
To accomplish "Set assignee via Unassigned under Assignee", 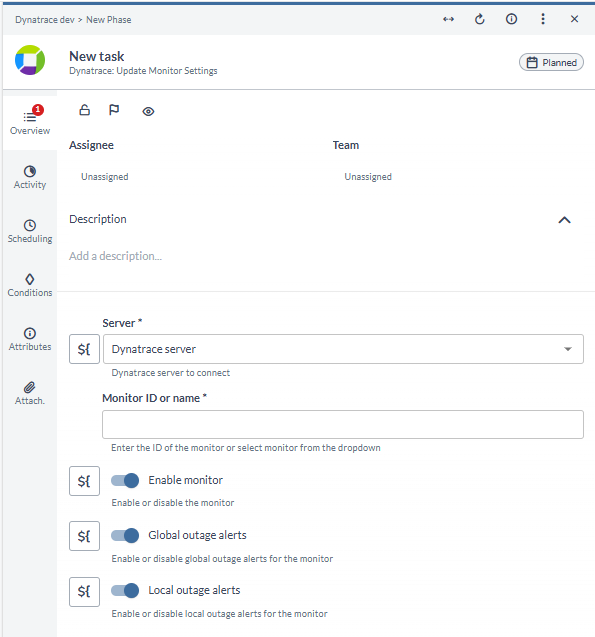I will pos(105,177).
